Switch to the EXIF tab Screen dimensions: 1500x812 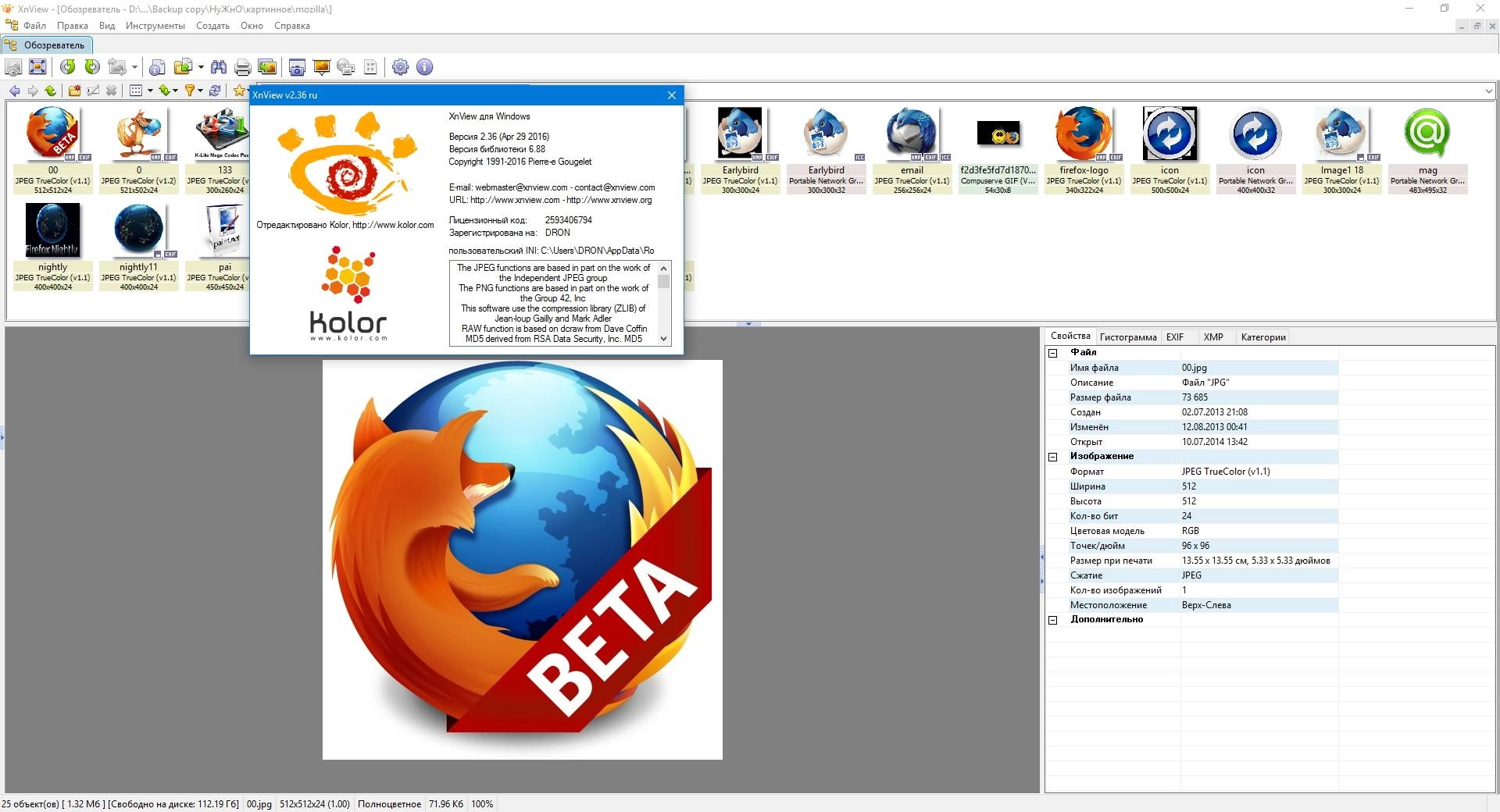[1175, 337]
